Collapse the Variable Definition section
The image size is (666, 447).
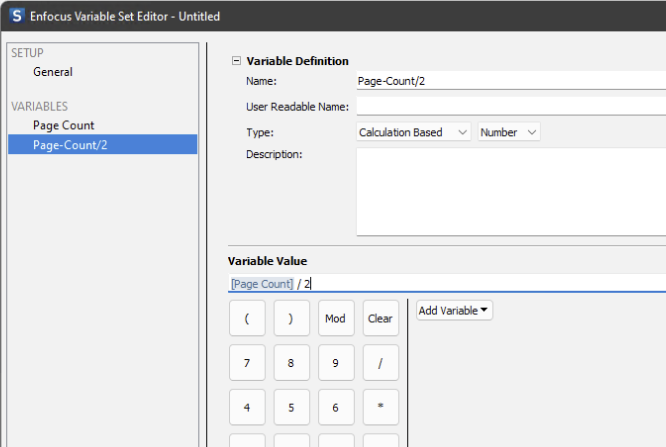(236, 61)
